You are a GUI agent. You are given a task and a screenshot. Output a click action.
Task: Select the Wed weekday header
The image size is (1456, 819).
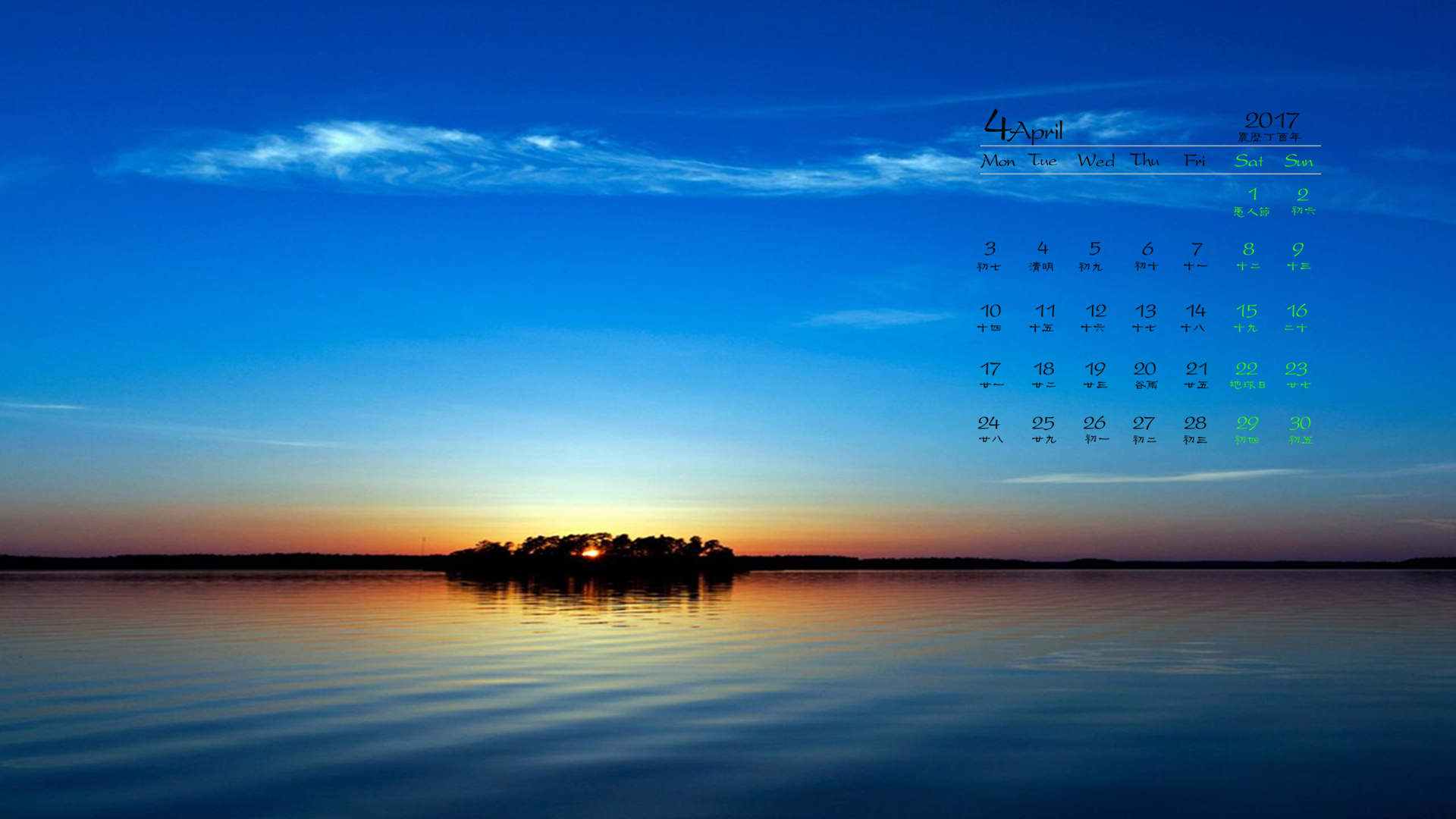(1096, 160)
